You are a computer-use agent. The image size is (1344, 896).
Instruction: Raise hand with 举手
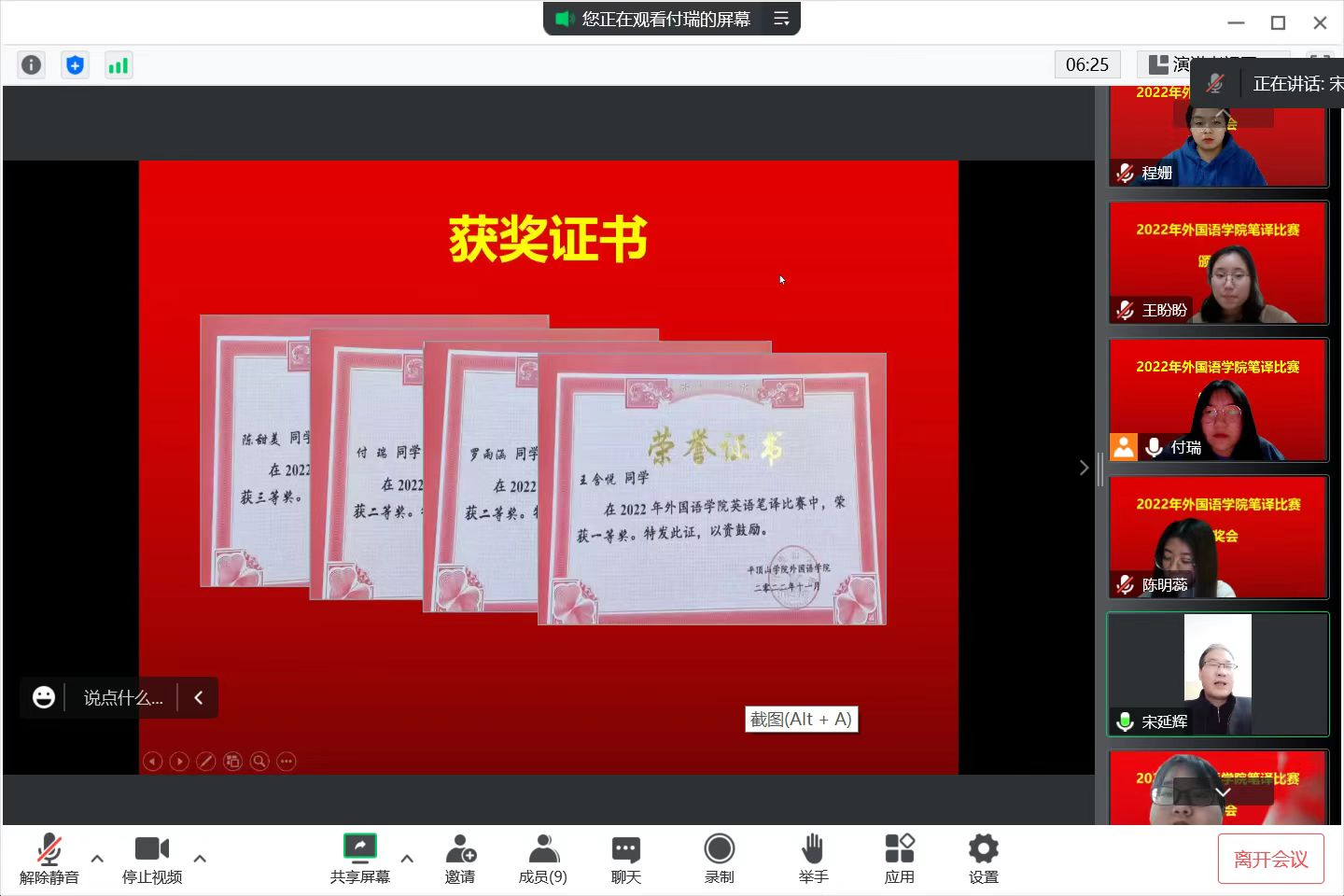(813, 858)
